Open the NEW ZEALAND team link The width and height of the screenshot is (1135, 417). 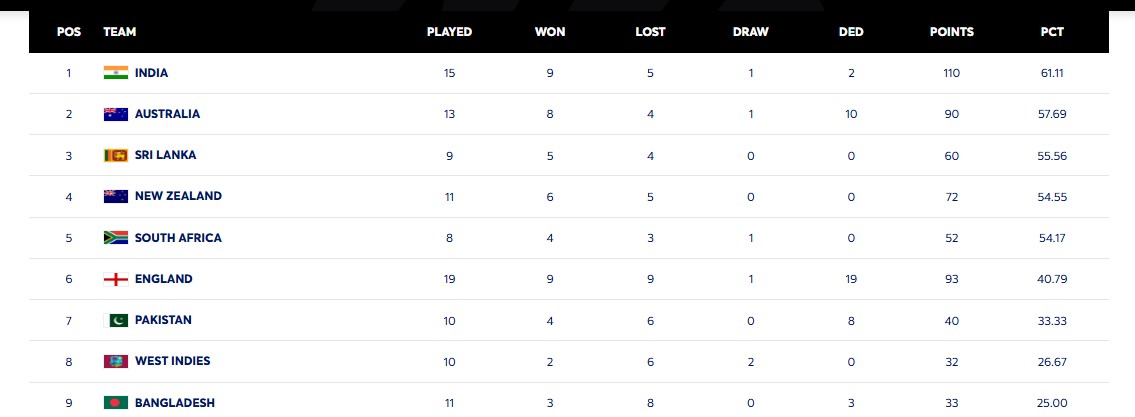pyautogui.click(x=178, y=197)
